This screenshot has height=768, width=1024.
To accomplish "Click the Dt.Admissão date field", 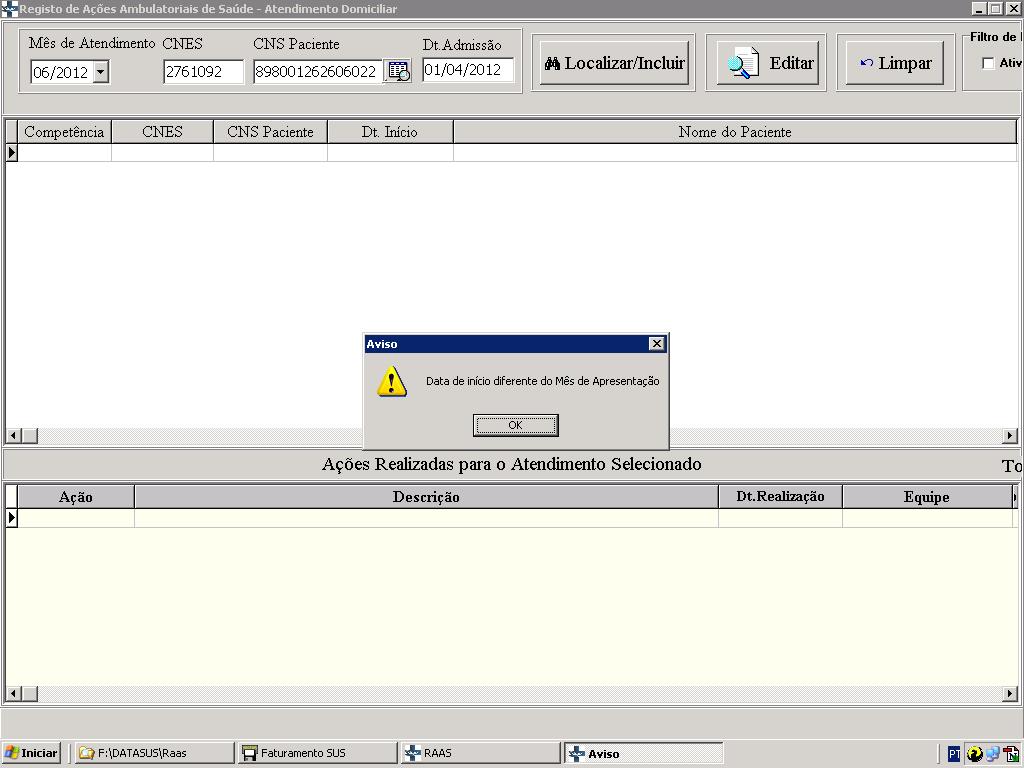I will point(467,70).
